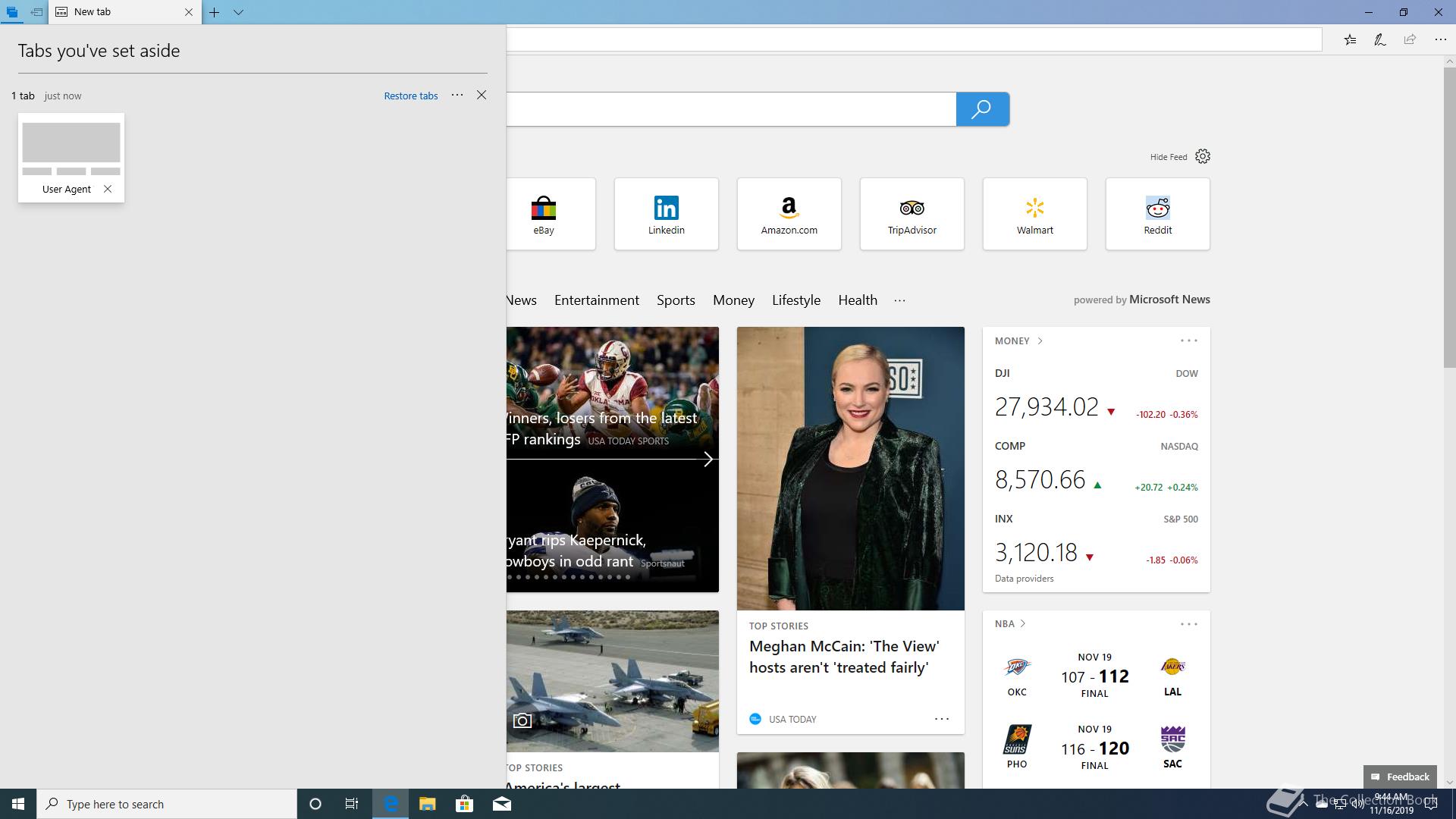1456x819 pixels.
Task: Open the Windows Start menu
Action: coord(18,804)
